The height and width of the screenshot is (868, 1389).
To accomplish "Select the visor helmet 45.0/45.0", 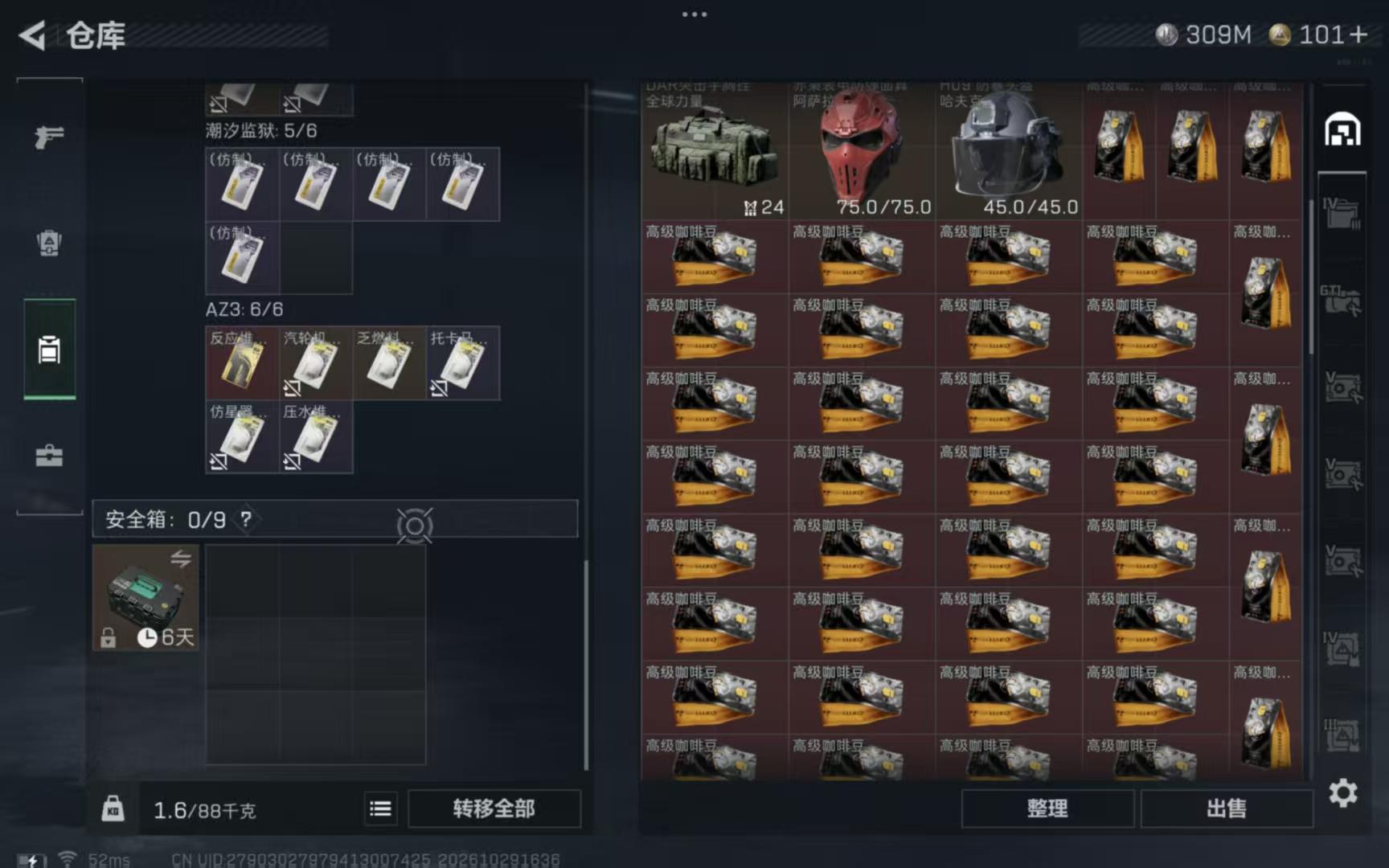I will point(1009,150).
